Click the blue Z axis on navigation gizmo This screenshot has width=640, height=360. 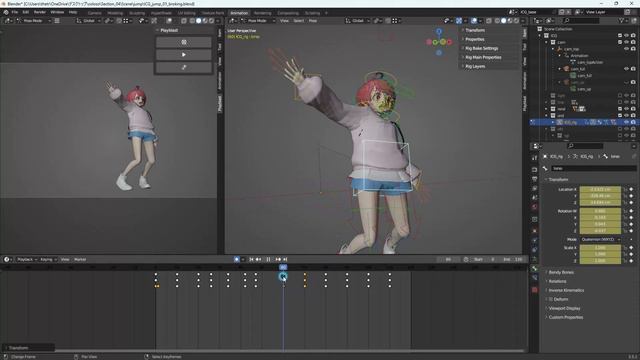click(x=439, y=31)
